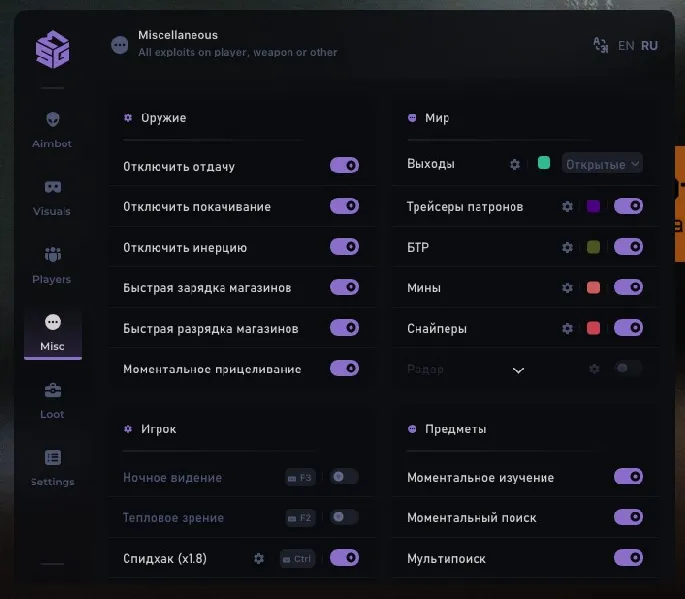Click the gear icon next to Выходы
This screenshot has width=685, height=599.
click(x=515, y=164)
